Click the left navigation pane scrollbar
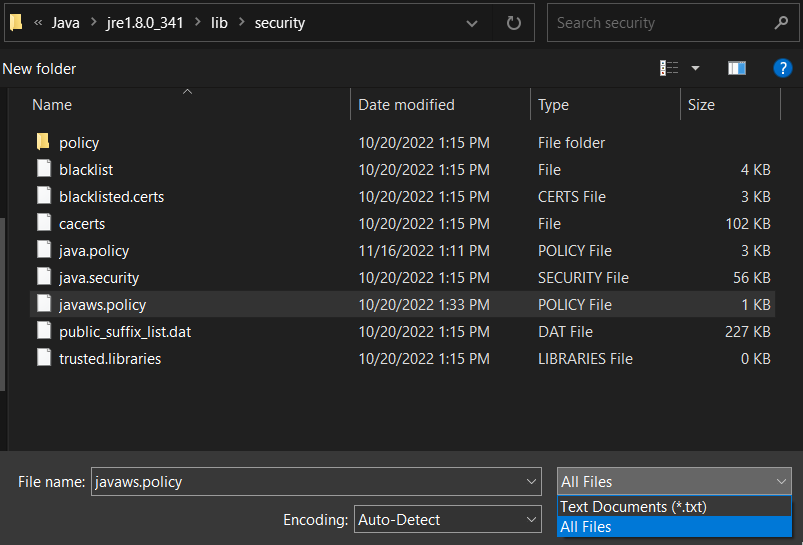 [x=3, y=305]
